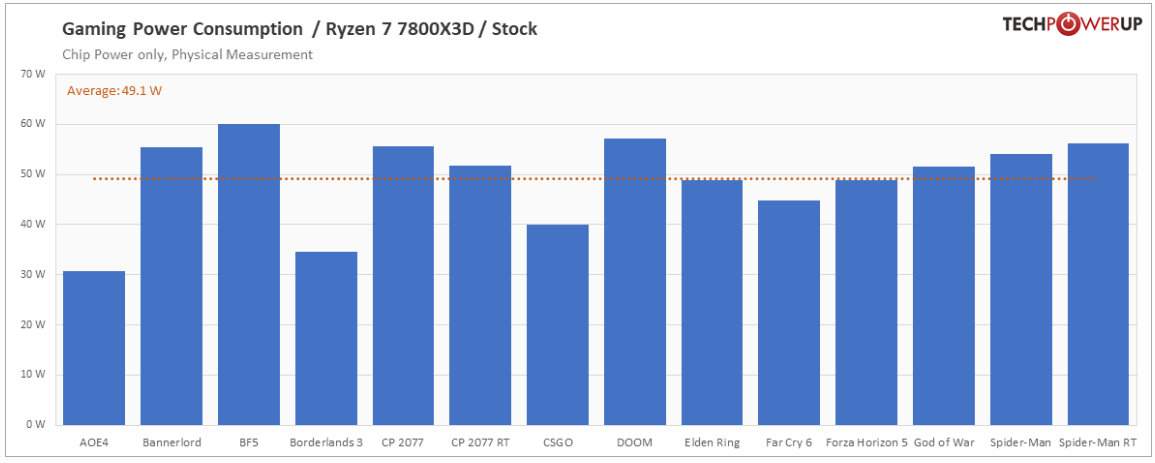The width and height of the screenshot is (1155, 463).
Task: Click the '20 W' y-axis value
Action: point(35,325)
